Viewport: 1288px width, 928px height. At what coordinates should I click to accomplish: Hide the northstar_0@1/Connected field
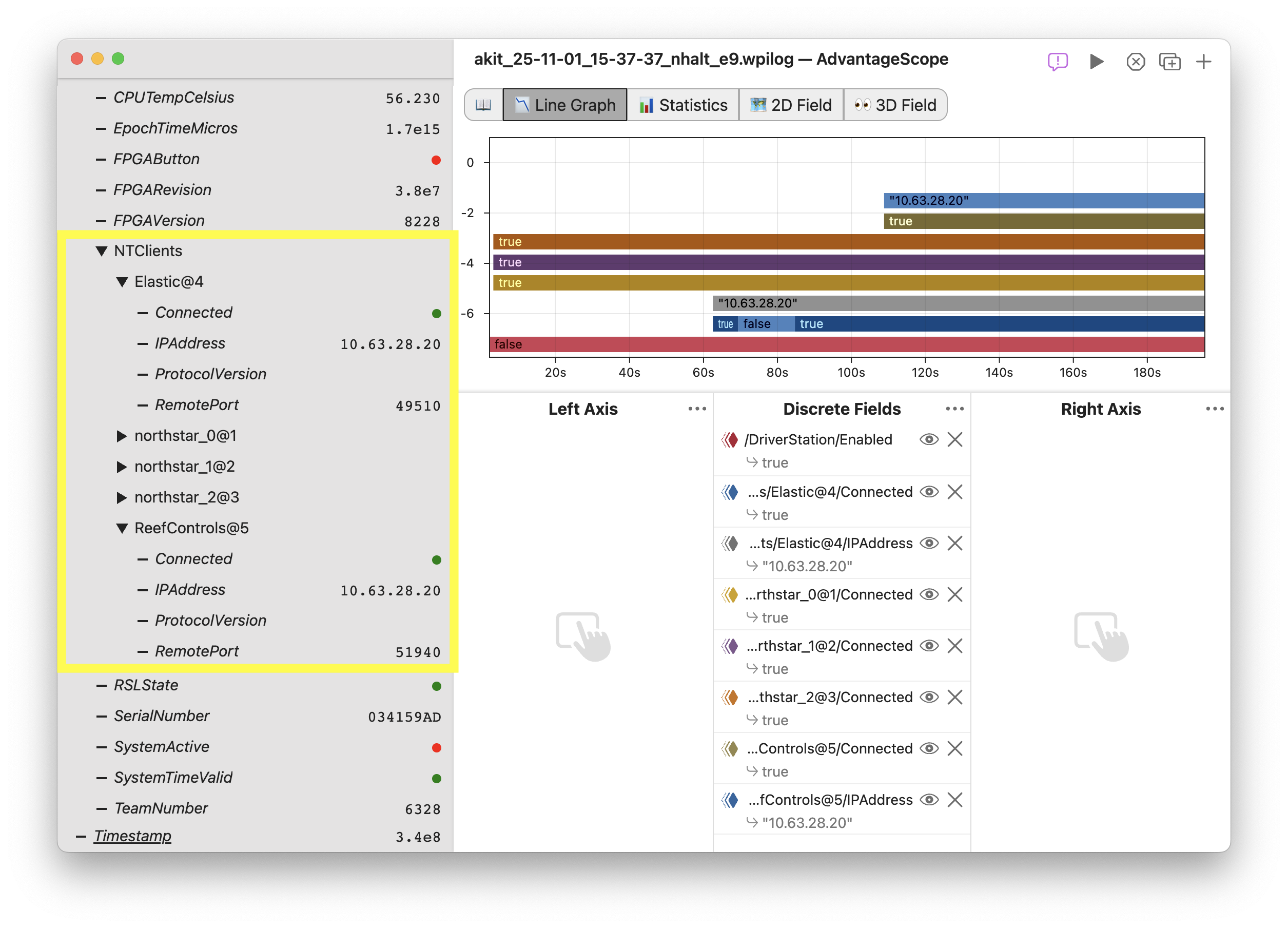[x=929, y=594]
